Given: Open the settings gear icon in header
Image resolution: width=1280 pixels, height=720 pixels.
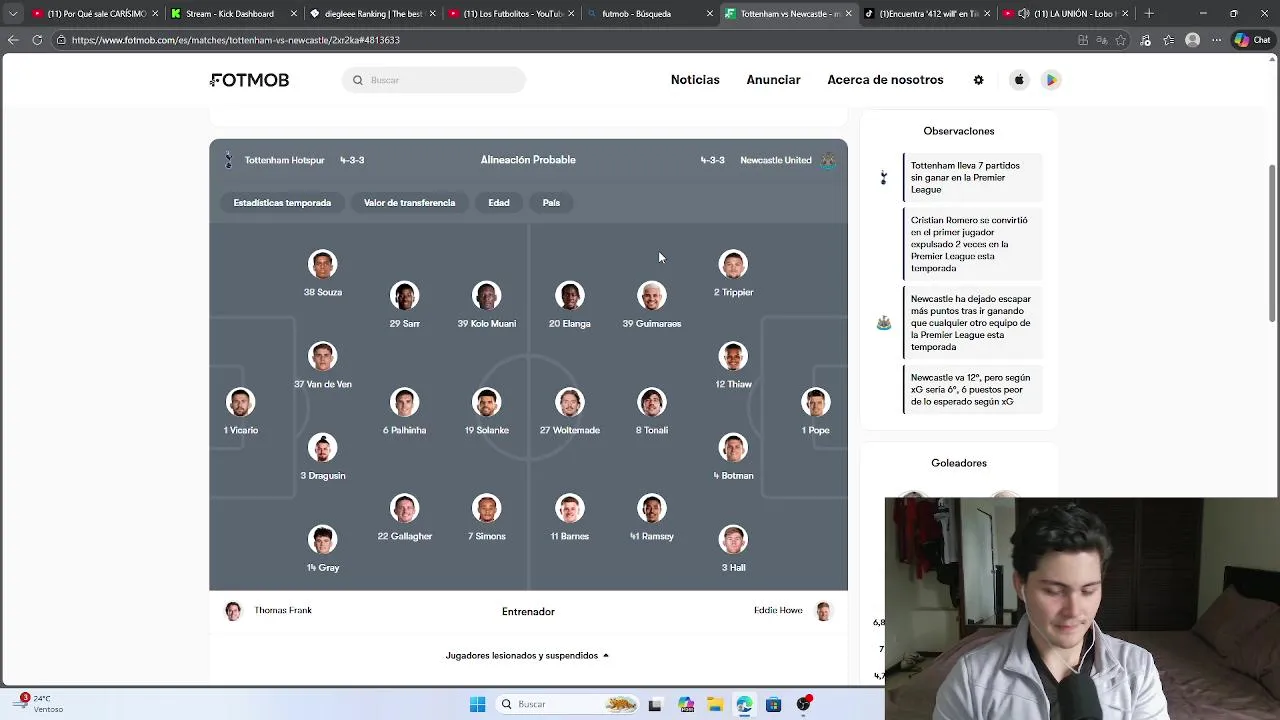Looking at the screenshot, I should [979, 80].
